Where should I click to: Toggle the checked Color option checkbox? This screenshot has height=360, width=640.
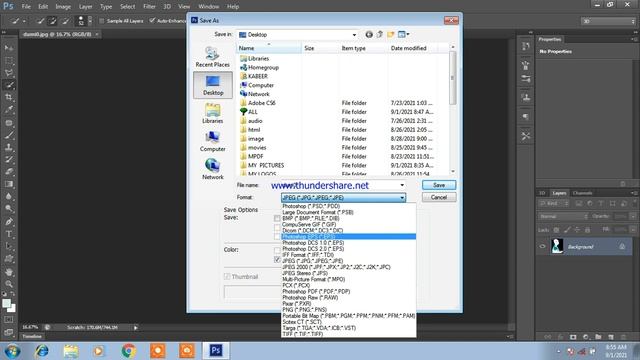coord(277,260)
